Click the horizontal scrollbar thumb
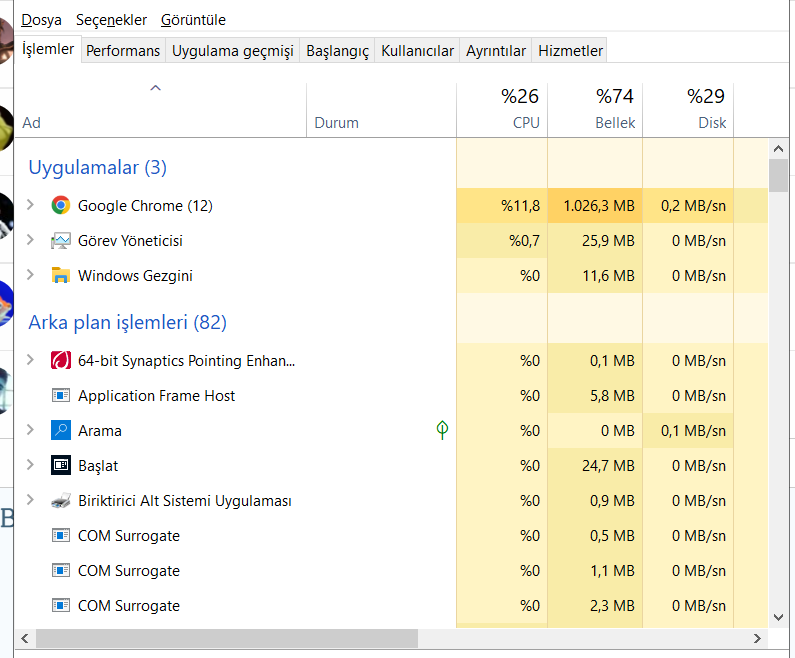The image size is (795, 658). (225, 638)
